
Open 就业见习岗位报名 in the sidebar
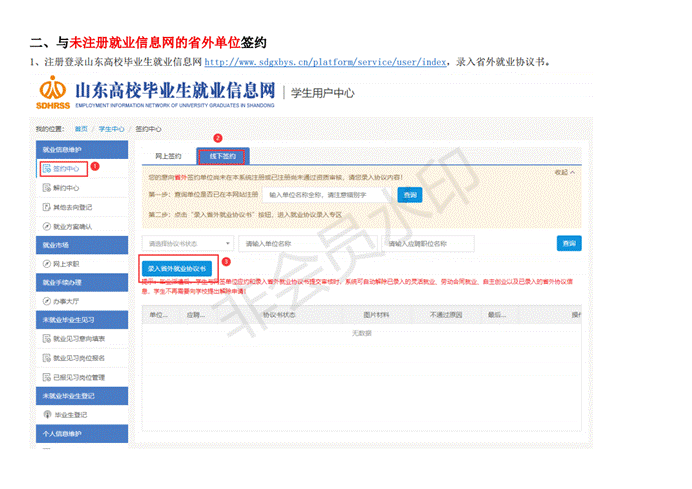pos(79,358)
